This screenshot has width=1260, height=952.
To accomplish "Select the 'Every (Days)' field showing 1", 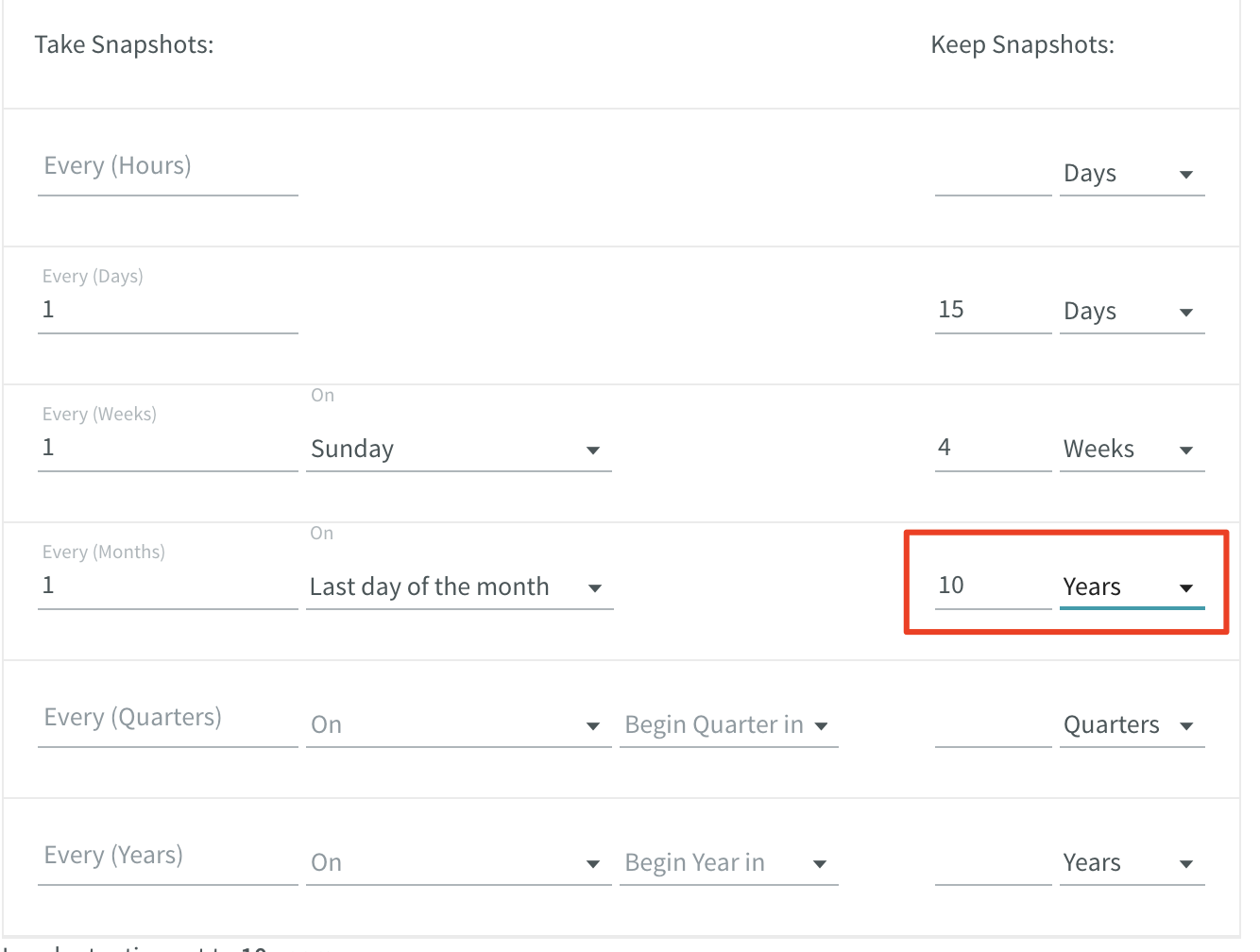I will click(167, 308).
